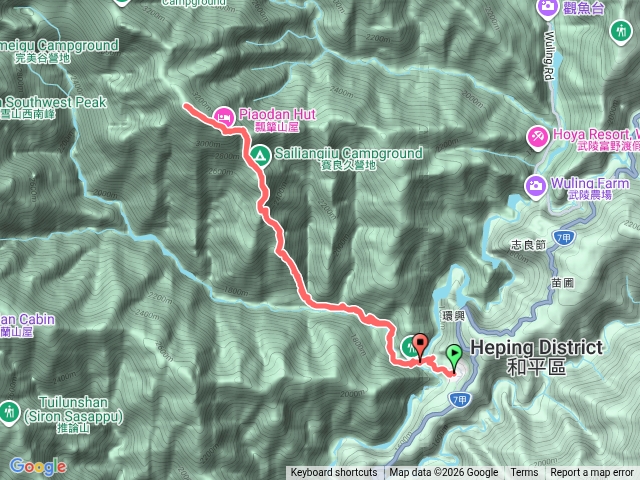Screen dimensions: 640x480
Task: Open the Wuling Farm camera pin
Action: pos(535,187)
